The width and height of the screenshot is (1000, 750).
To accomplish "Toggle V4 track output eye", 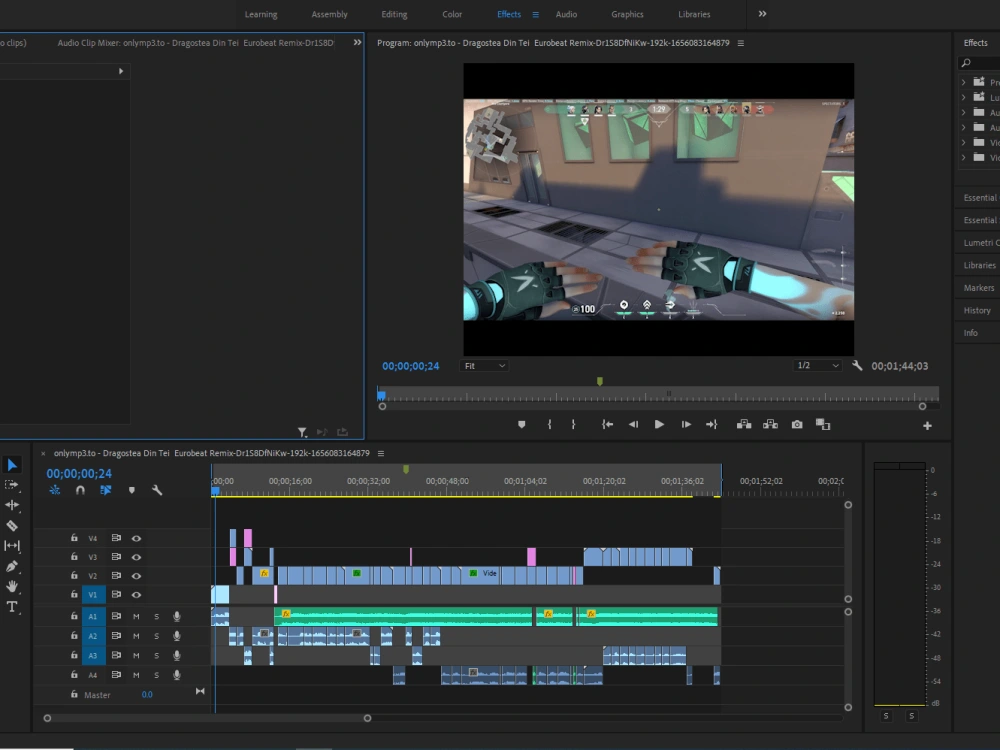I will pos(136,538).
